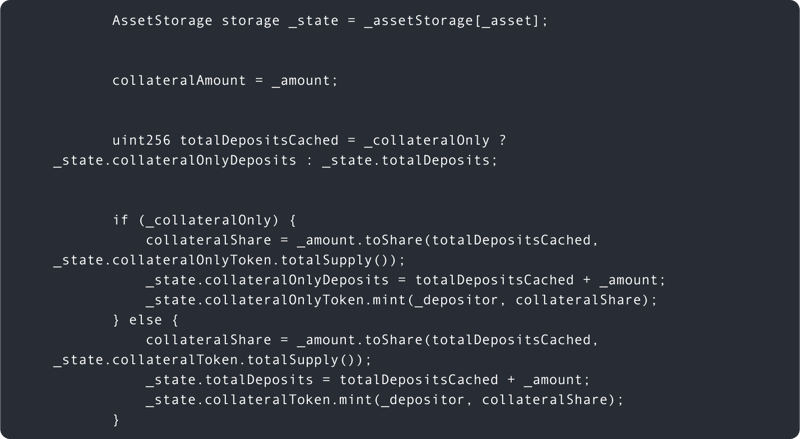Click _state.collateralOnlyDeposits in the ternary expression
This screenshot has width=800, height=439.
point(174,159)
